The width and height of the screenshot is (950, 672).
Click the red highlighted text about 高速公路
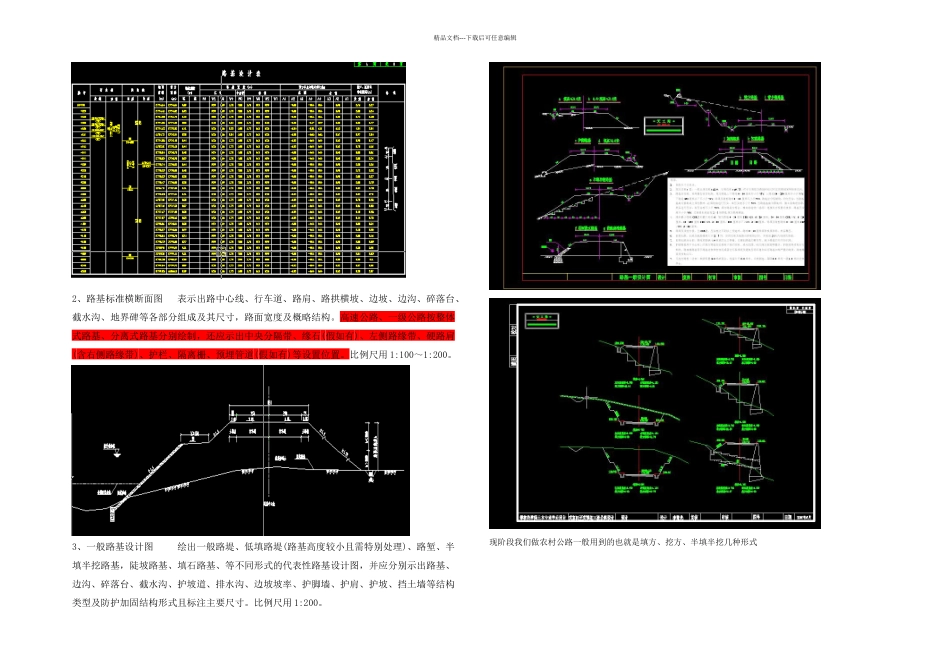[263, 335]
